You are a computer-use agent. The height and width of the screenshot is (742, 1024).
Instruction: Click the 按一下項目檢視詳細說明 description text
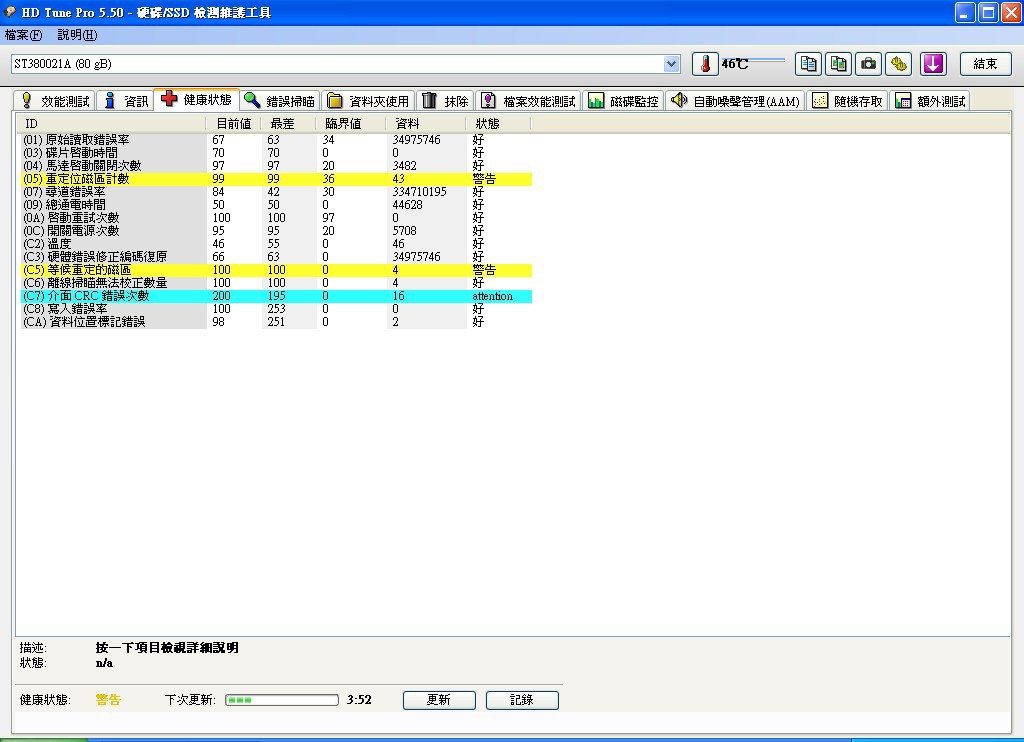click(167, 648)
